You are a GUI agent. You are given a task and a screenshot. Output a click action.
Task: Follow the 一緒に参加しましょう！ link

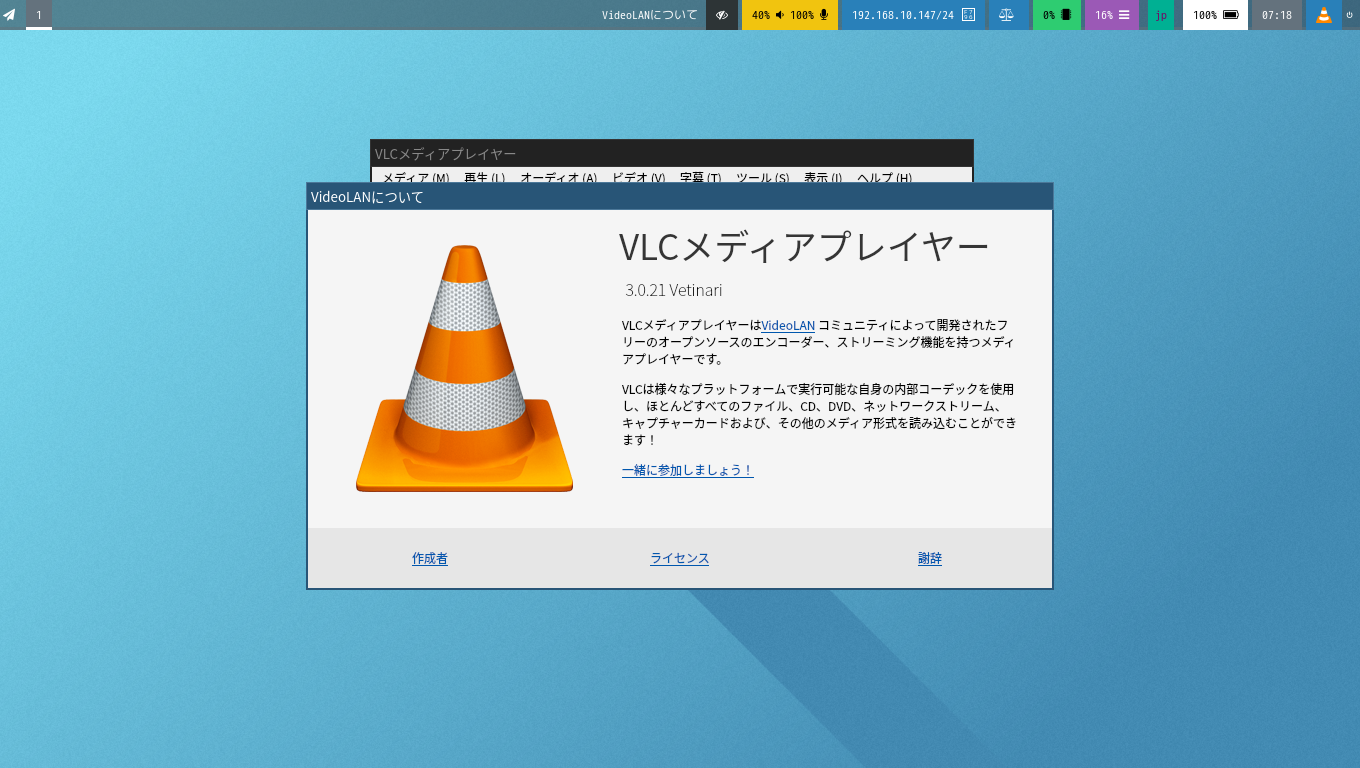click(x=688, y=470)
